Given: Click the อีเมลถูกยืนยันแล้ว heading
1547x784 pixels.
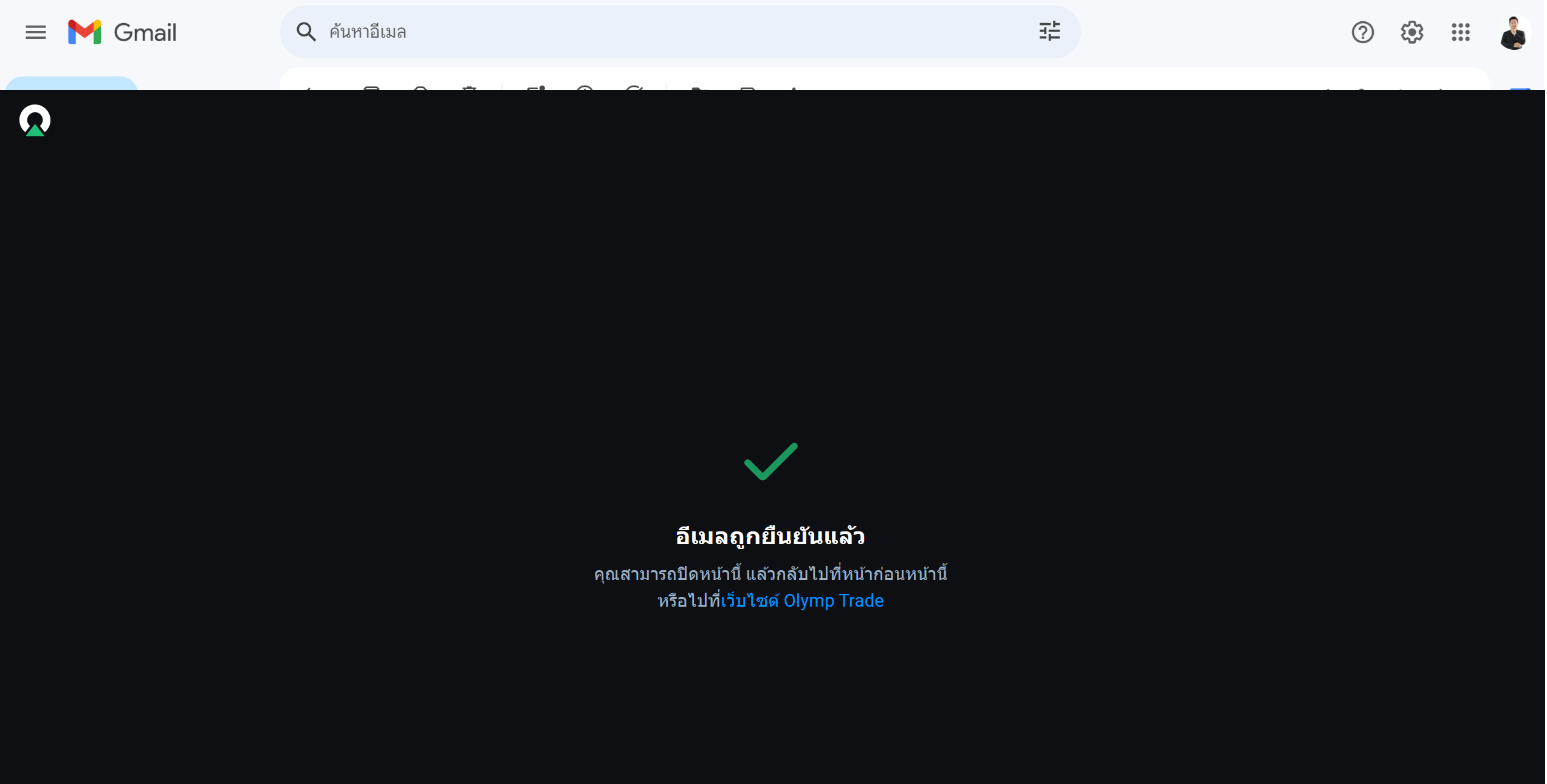Looking at the screenshot, I should point(771,537).
